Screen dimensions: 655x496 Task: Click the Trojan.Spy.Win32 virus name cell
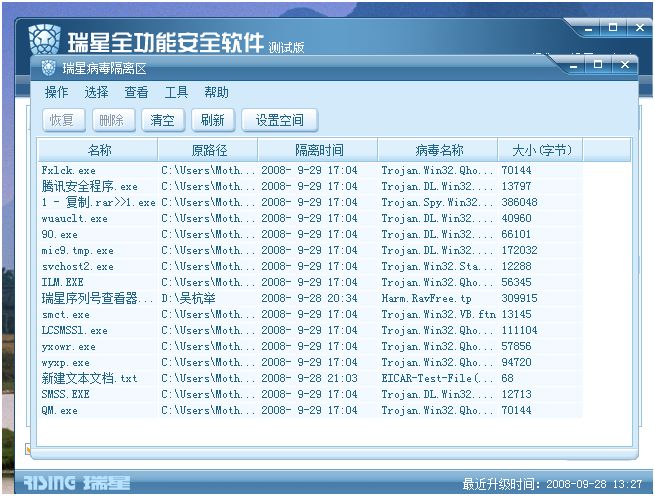[437, 203]
